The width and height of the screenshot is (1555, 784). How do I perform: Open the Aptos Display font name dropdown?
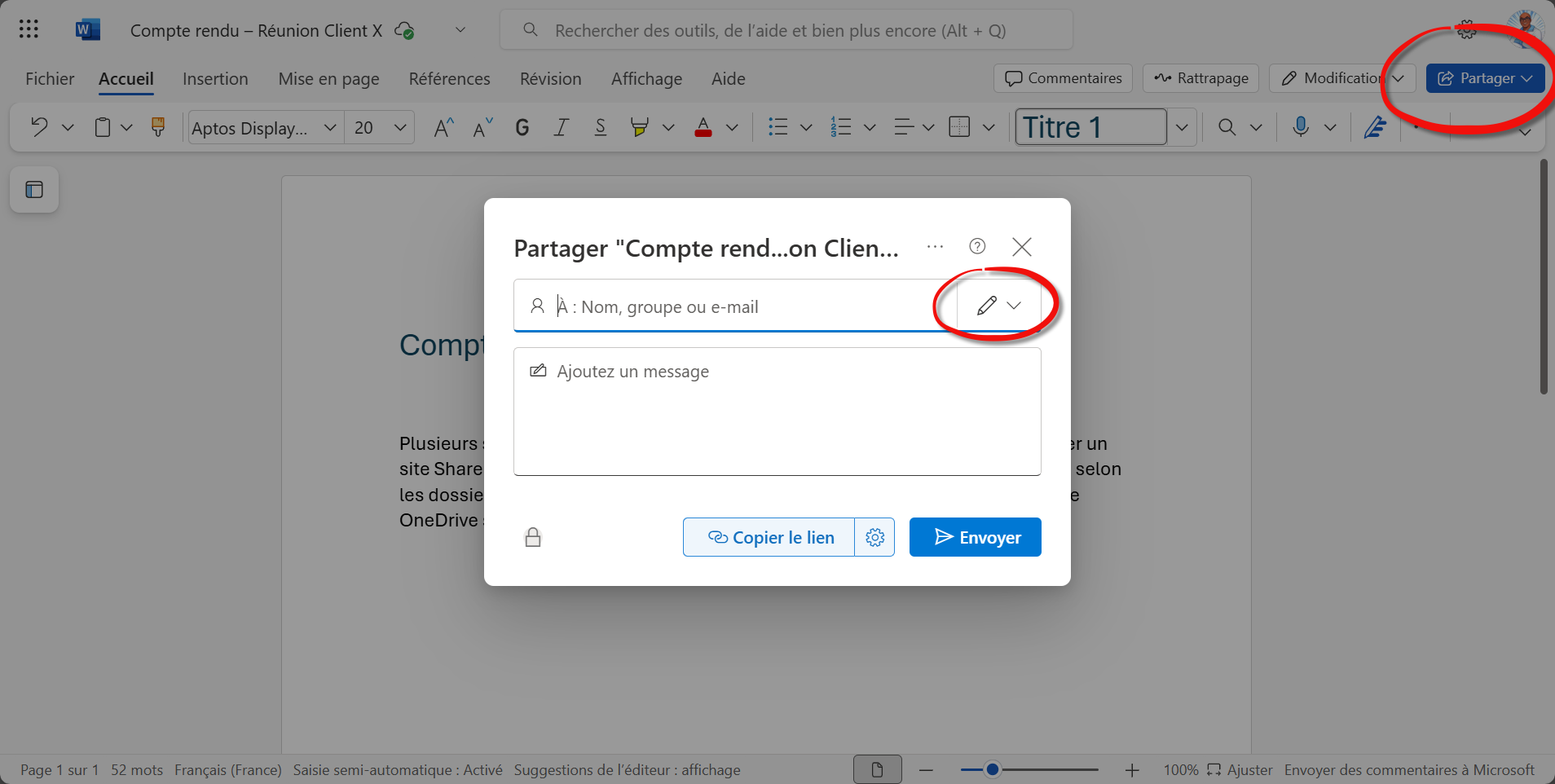click(329, 127)
